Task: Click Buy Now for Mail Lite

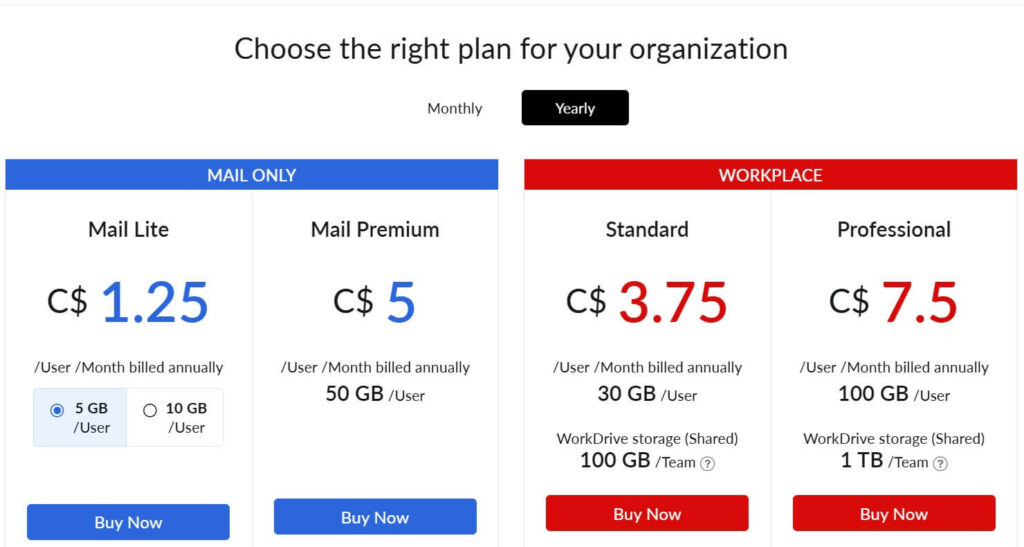Action: [x=128, y=522]
